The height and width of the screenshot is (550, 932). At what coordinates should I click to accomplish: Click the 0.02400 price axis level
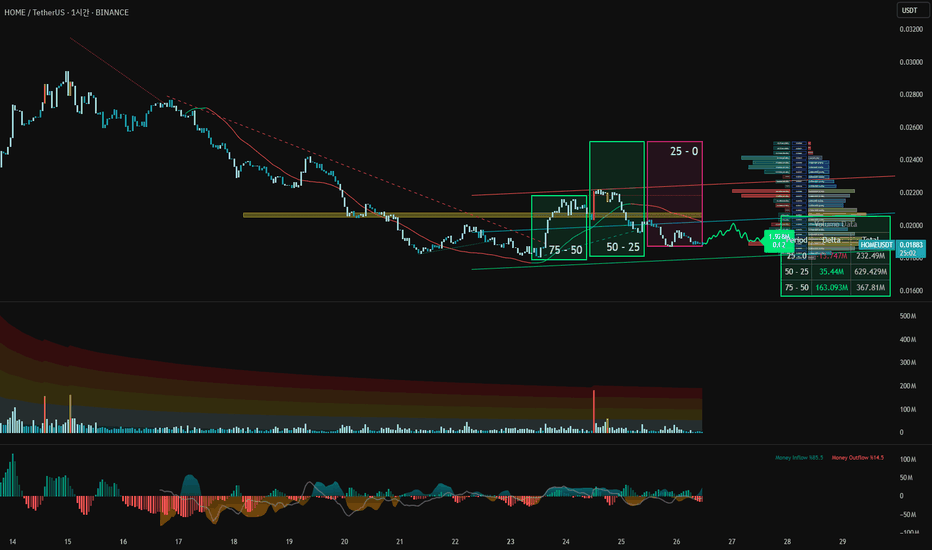tap(911, 160)
